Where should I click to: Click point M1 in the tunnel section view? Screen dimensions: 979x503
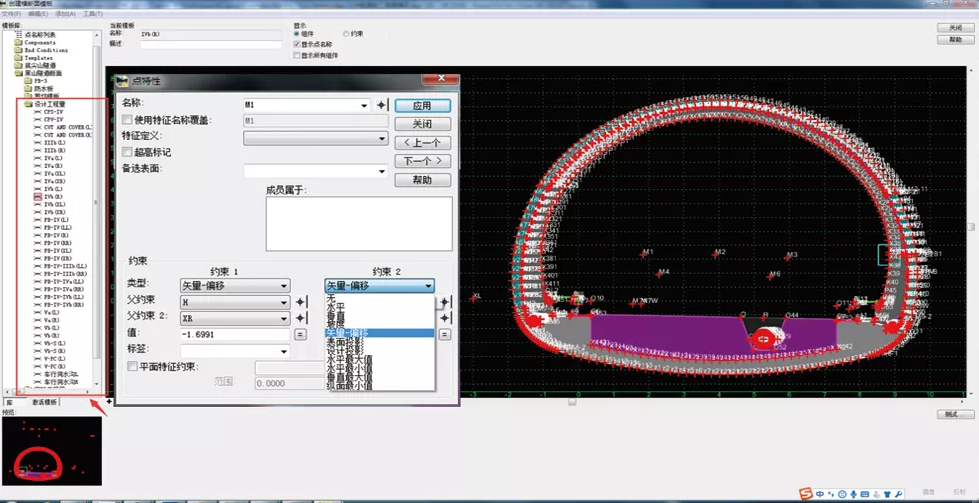coord(643,255)
